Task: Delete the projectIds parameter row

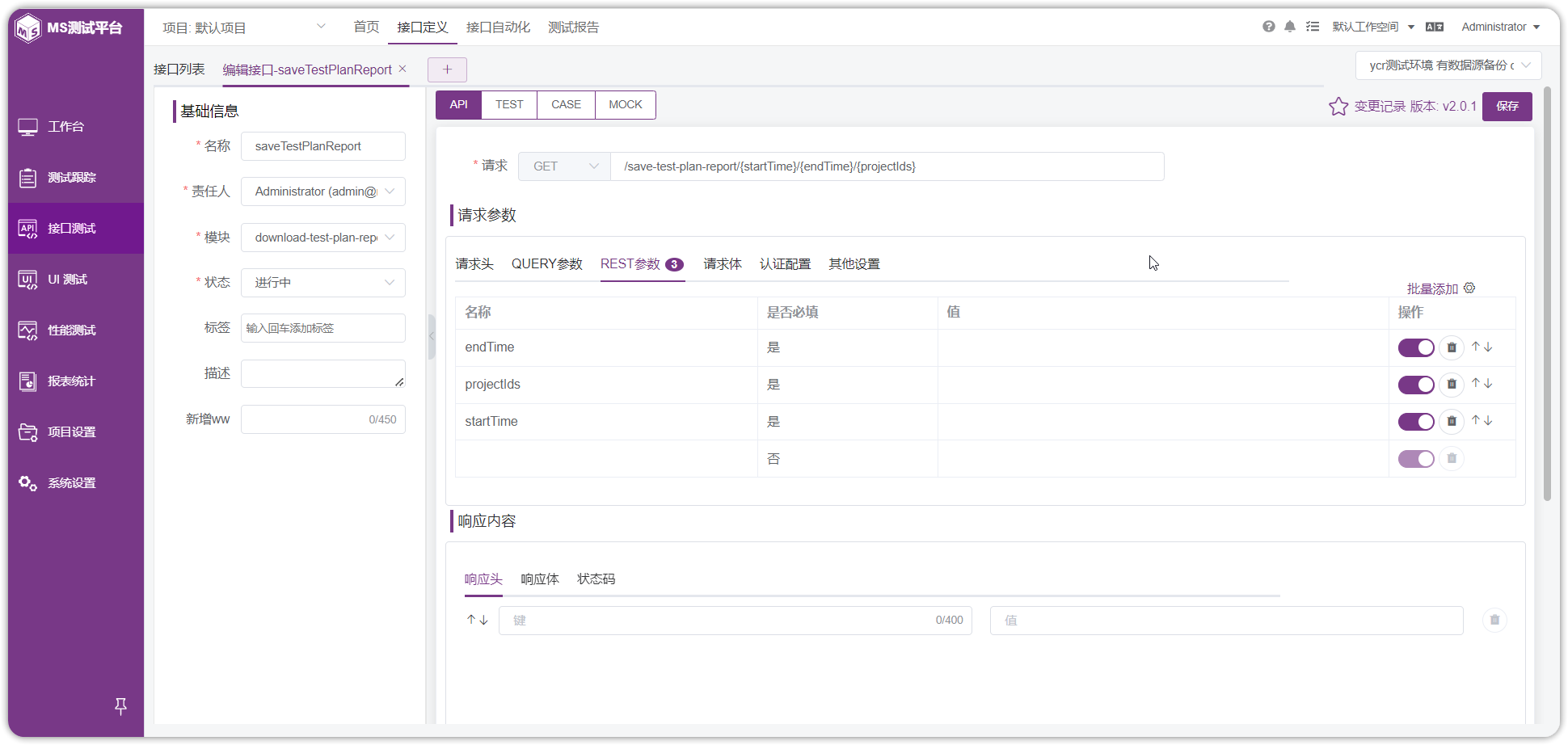Action: [1452, 385]
